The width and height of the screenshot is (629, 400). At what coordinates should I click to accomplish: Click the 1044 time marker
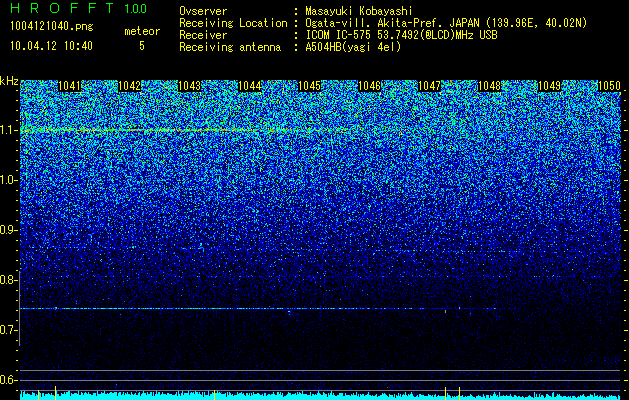250,86
